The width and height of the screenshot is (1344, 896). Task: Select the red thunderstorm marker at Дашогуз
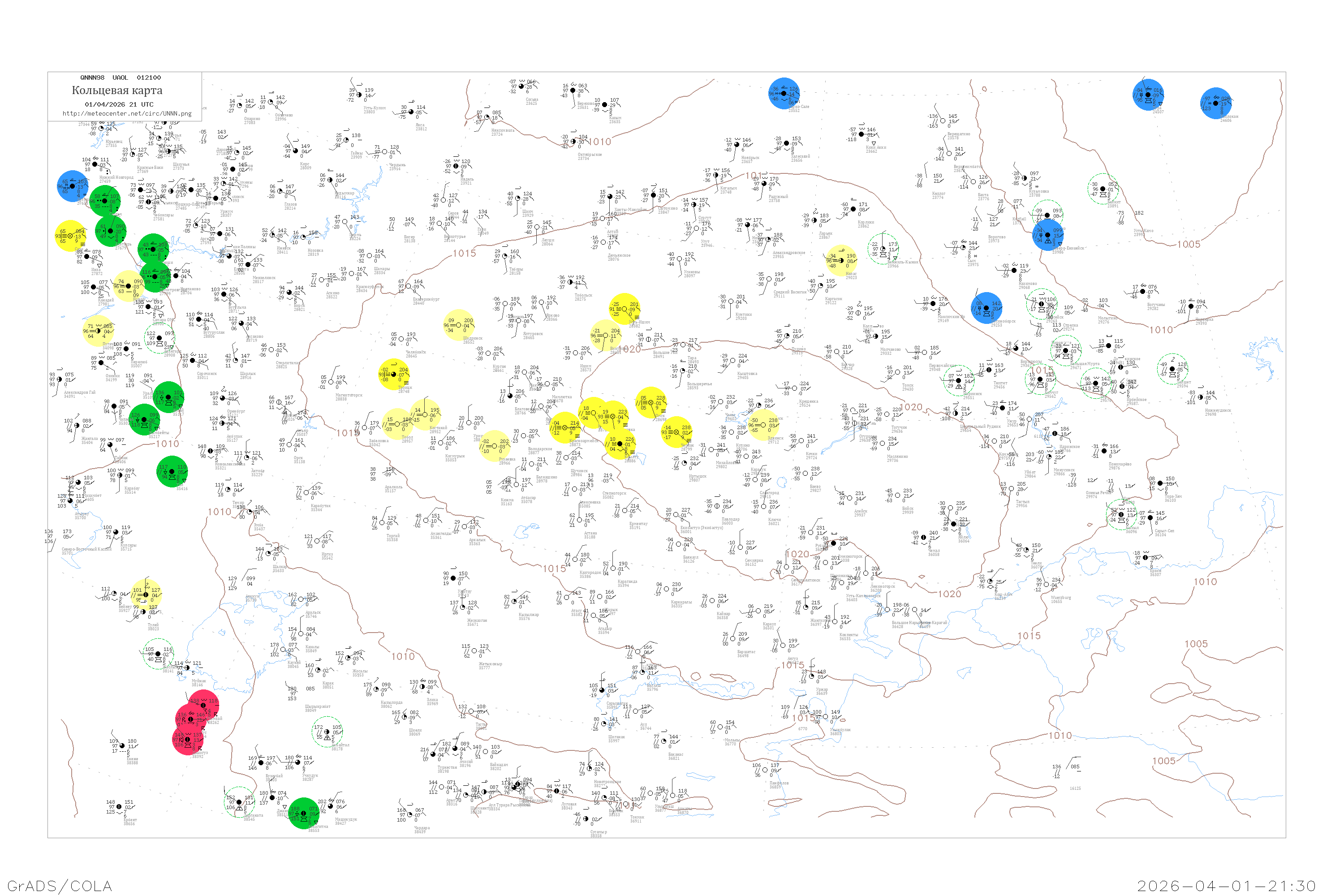click(x=188, y=740)
